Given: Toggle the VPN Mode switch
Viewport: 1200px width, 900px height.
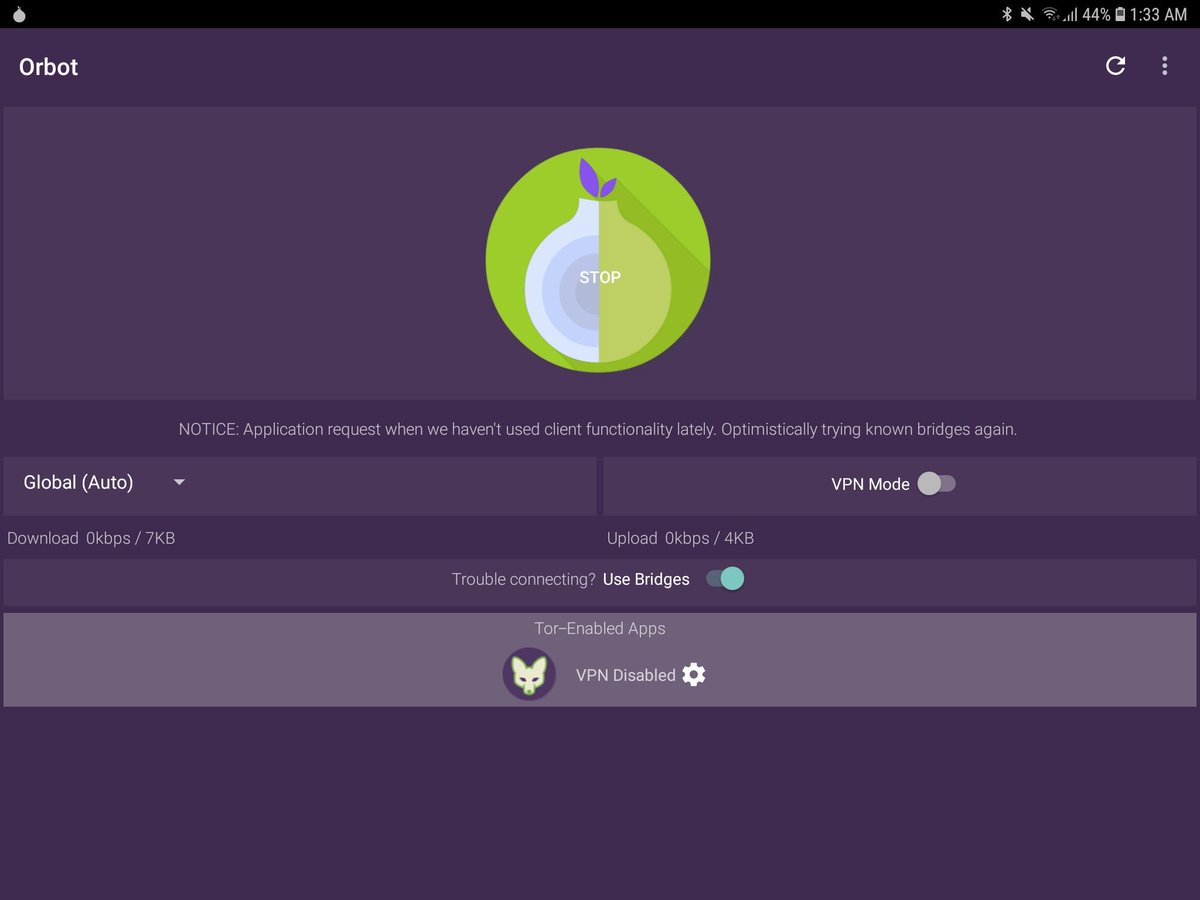Looking at the screenshot, I should tap(936, 484).
